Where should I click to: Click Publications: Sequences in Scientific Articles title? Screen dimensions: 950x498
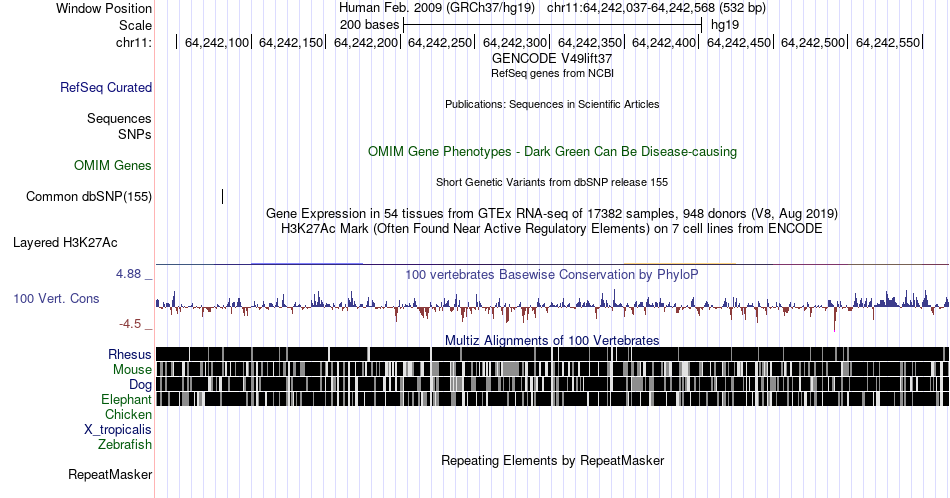click(x=552, y=104)
